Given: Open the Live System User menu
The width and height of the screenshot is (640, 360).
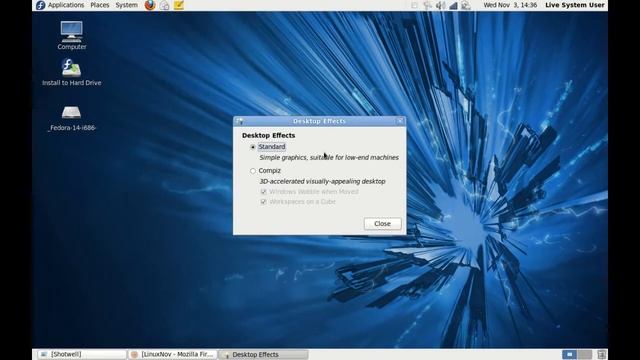Looking at the screenshot, I should click(x=575, y=5).
